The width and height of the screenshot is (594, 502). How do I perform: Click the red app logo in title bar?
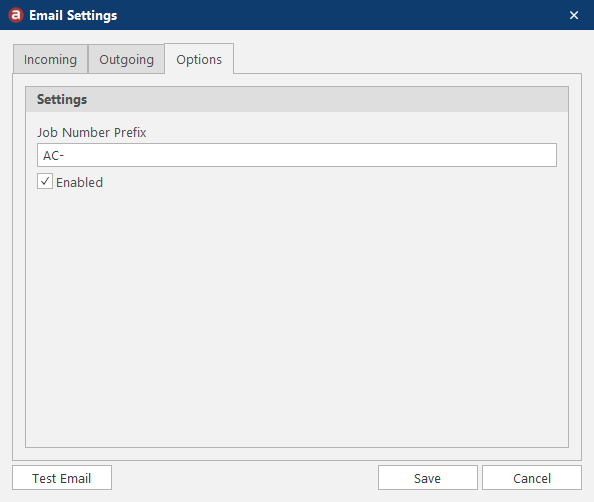tap(16, 15)
